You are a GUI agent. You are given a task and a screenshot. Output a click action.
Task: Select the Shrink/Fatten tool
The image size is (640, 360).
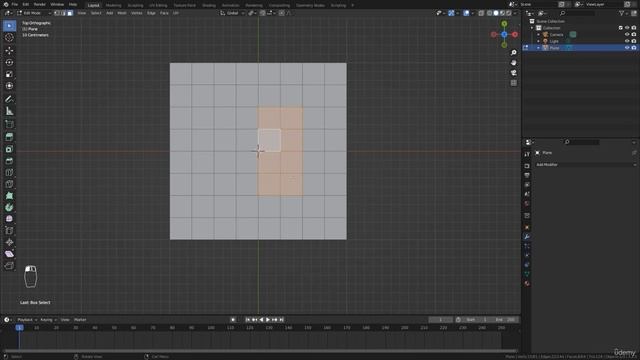click(x=9, y=242)
